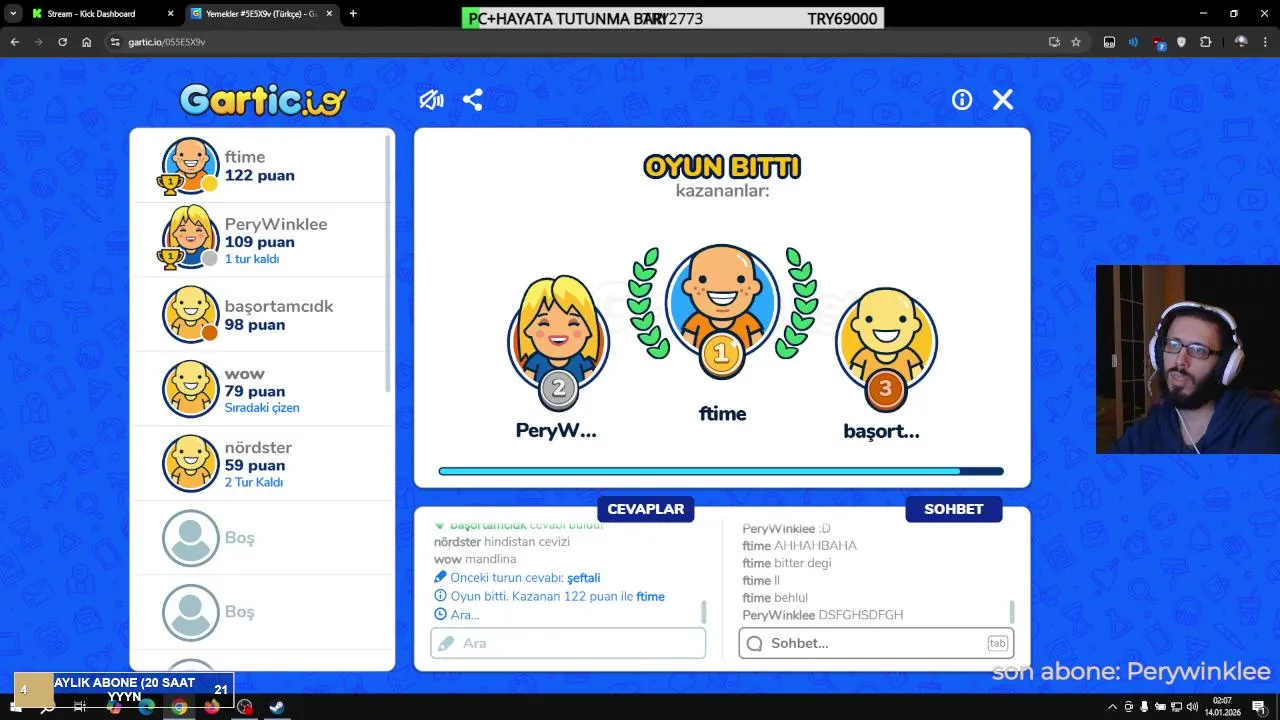The image size is (1280, 720).
Task: Open site information icon in address bar
Action: (115, 42)
